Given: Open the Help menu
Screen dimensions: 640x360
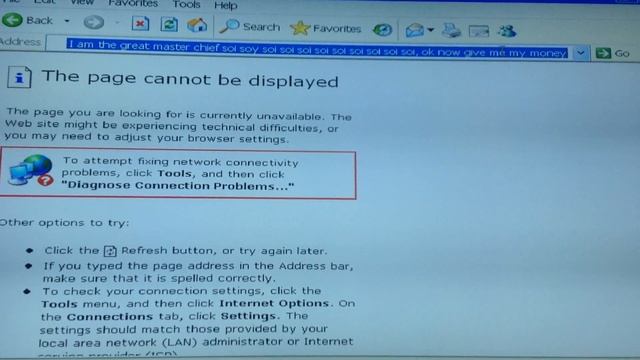Looking at the screenshot, I should click(x=226, y=5).
